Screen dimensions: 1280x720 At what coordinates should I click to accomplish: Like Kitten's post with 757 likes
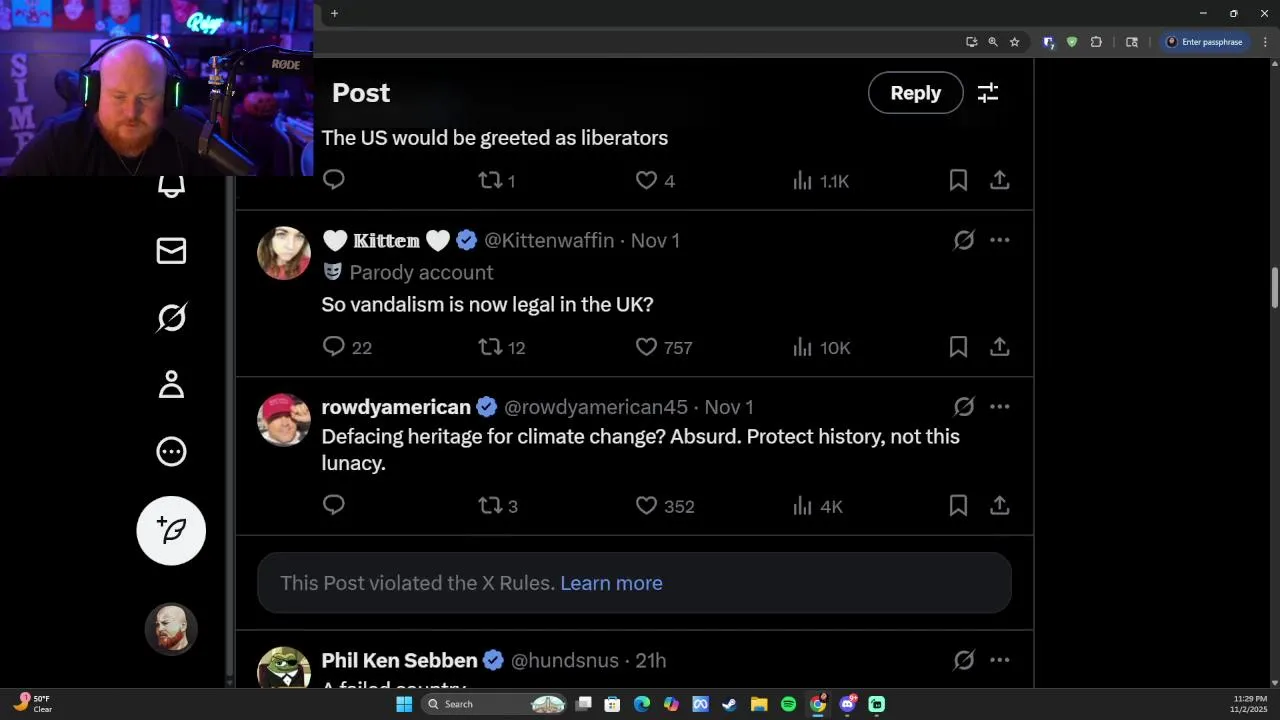click(x=647, y=347)
